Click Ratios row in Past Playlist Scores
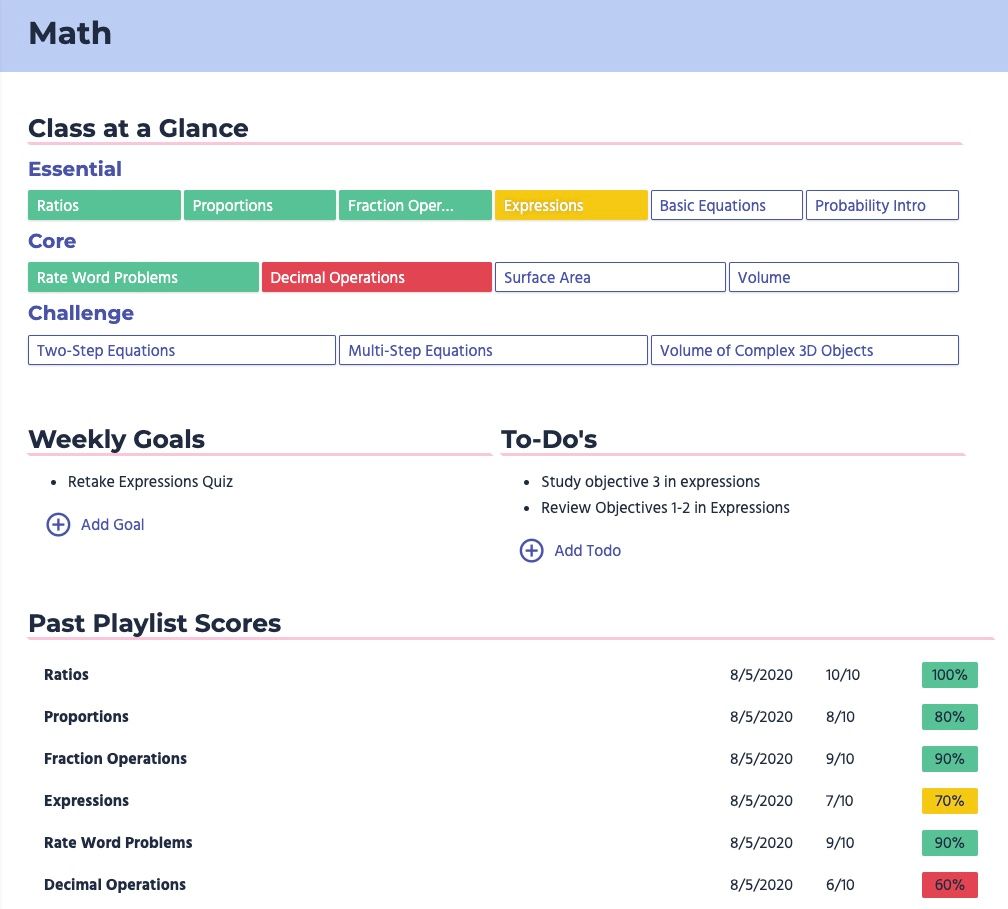The height and width of the screenshot is (909, 1008). pos(510,674)
